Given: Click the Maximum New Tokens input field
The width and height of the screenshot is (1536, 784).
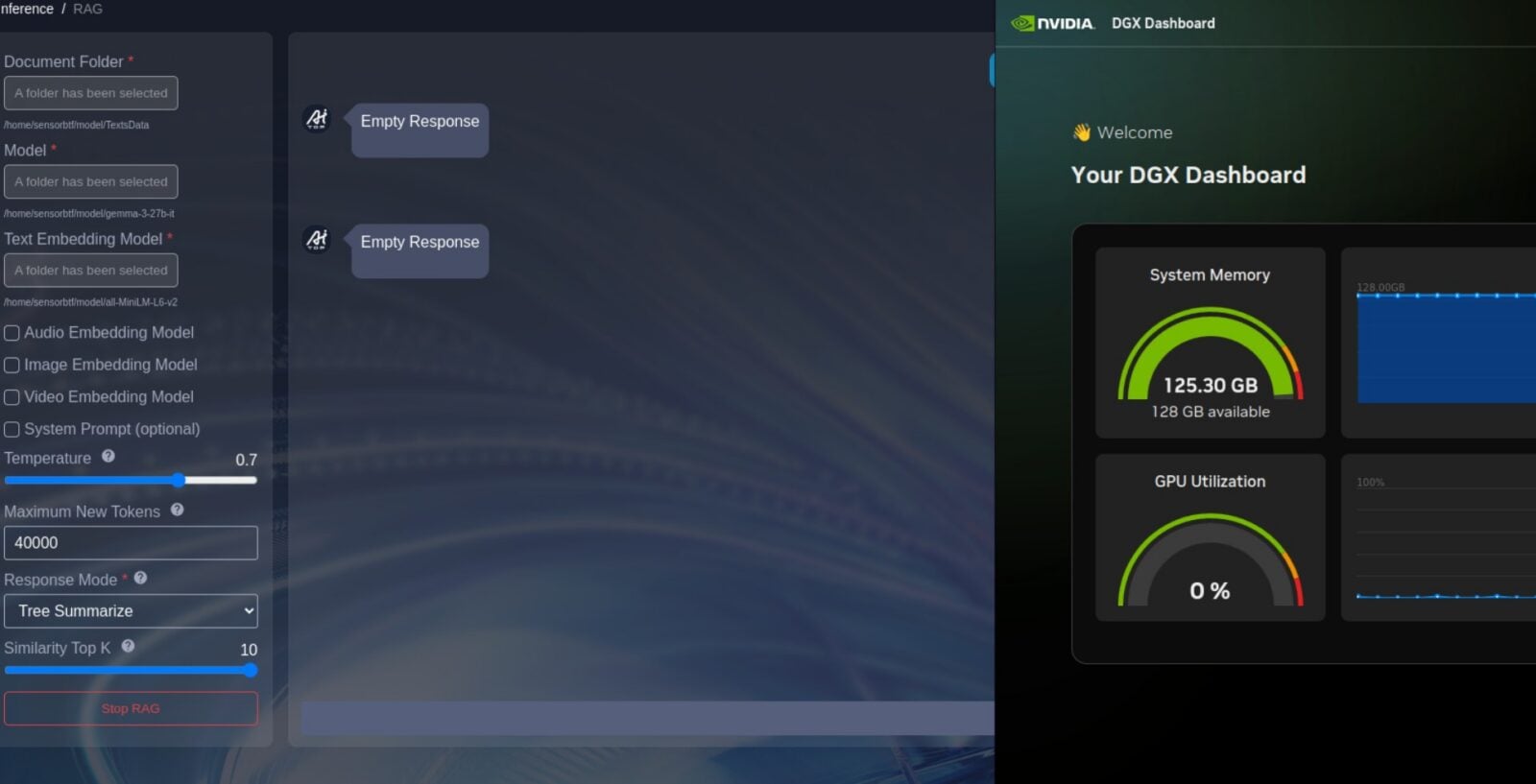Looking at the screenshot, I should click(131, 543).
